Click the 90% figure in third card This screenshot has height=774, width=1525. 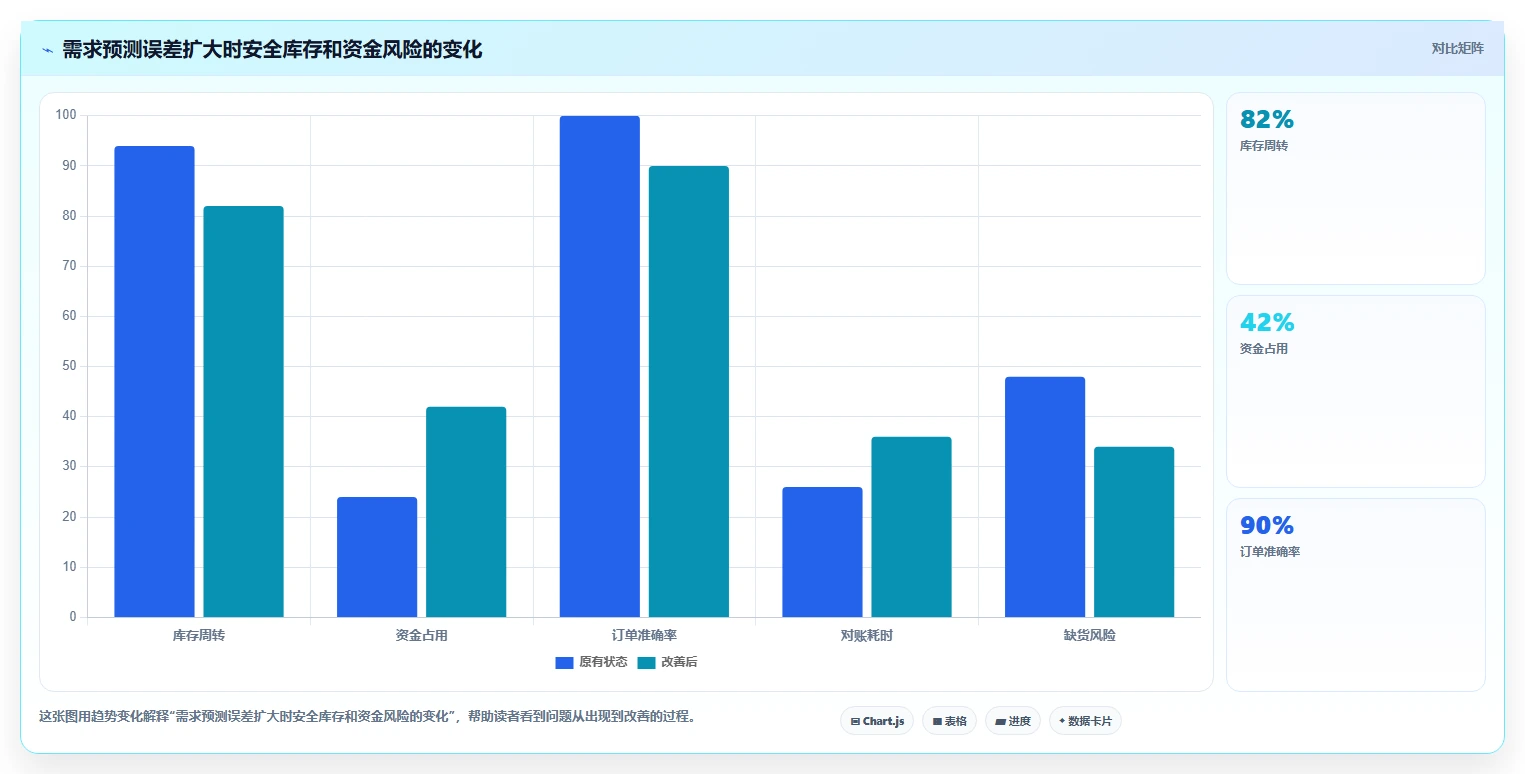(x=1267, y=525)
